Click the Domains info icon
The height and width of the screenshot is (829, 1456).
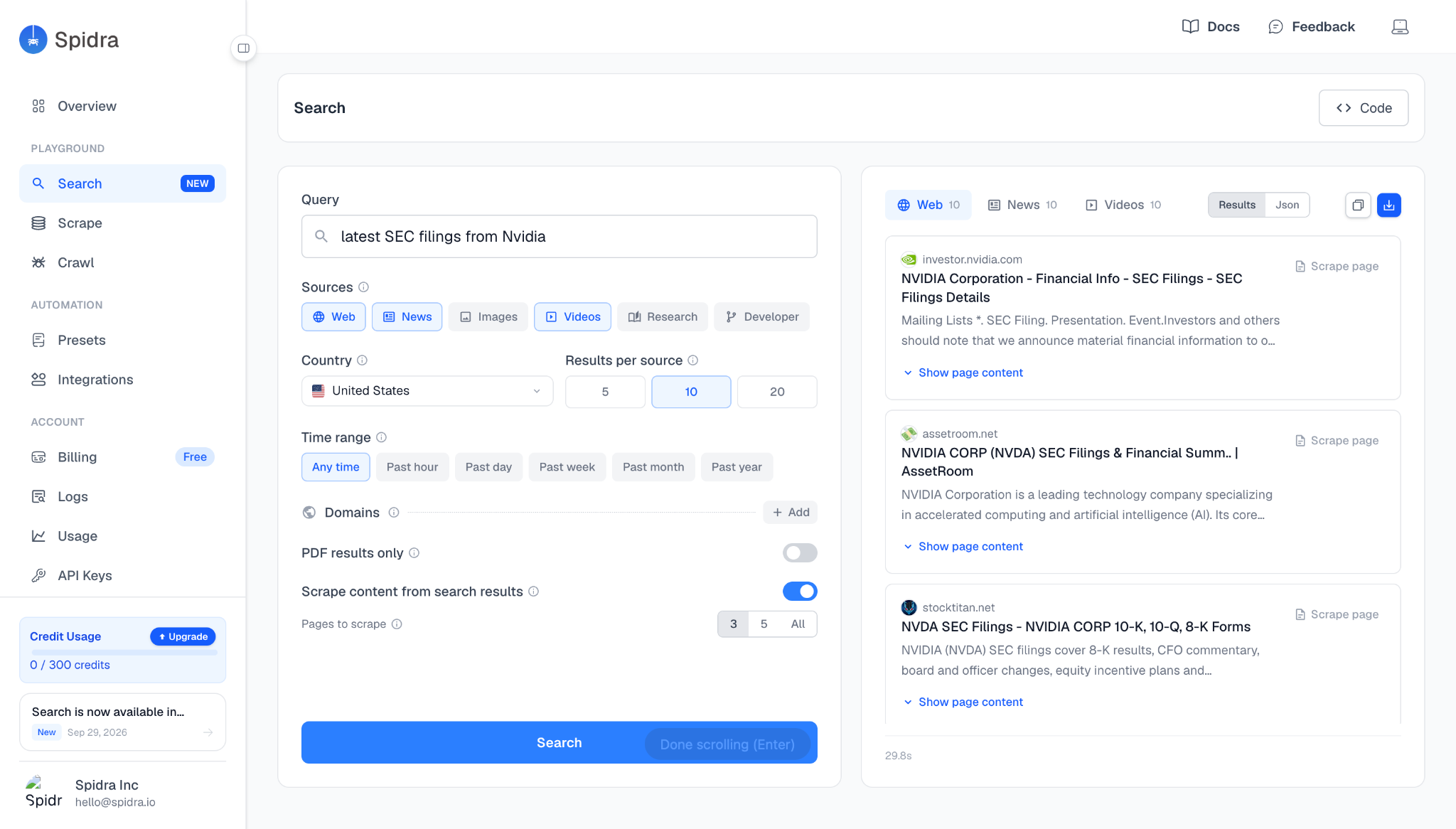coord(394,513)
